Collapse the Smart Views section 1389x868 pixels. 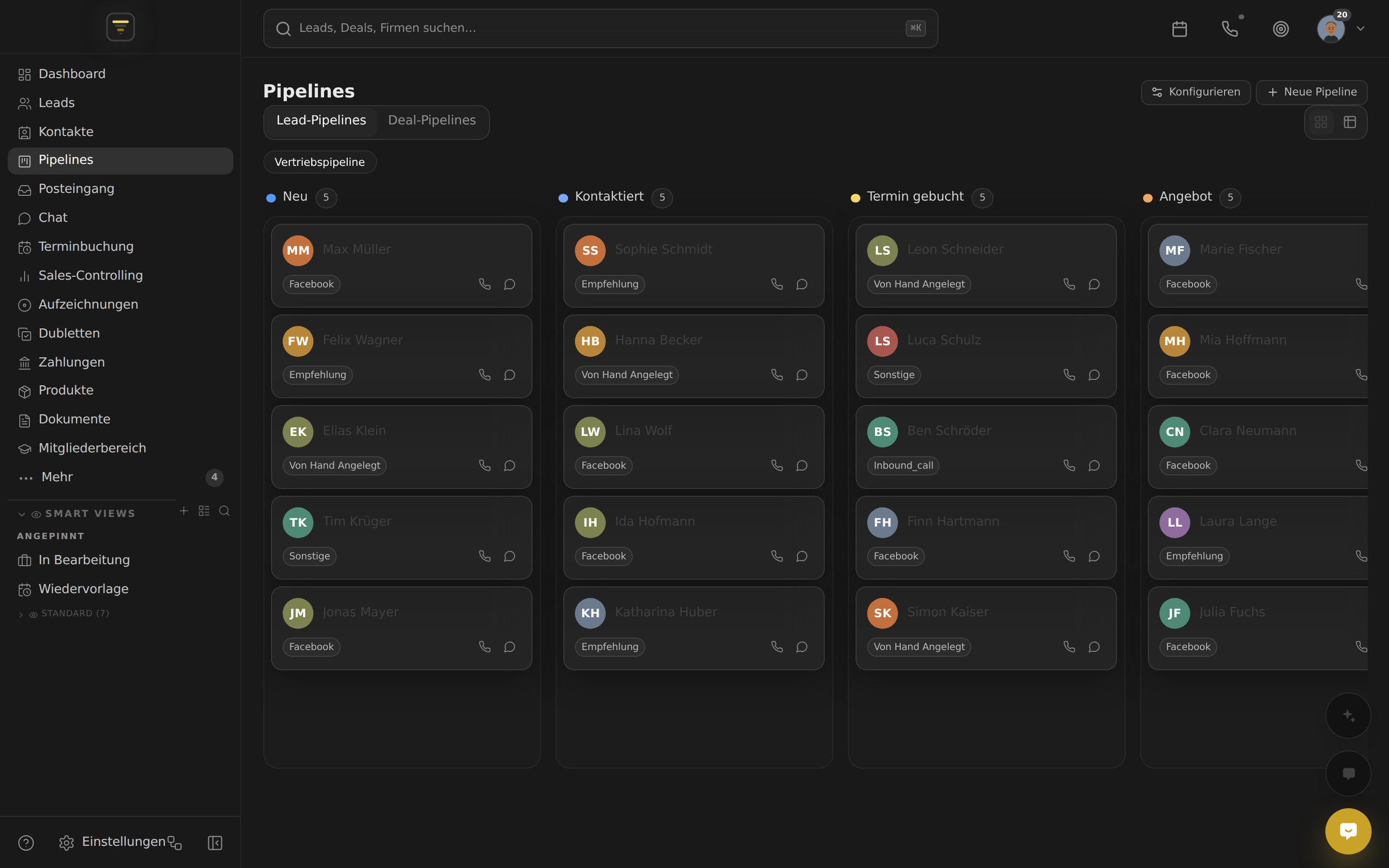pyautogui.click(x=22, y=514)
